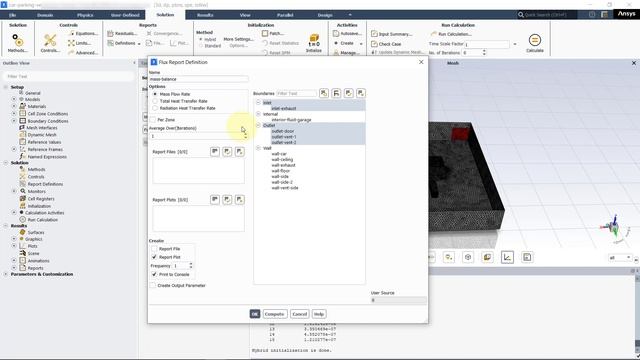The height and width of the screenshot is (360, 640).
Task: Open Solution Methods from ribbon icon
Action: (17, 43)
